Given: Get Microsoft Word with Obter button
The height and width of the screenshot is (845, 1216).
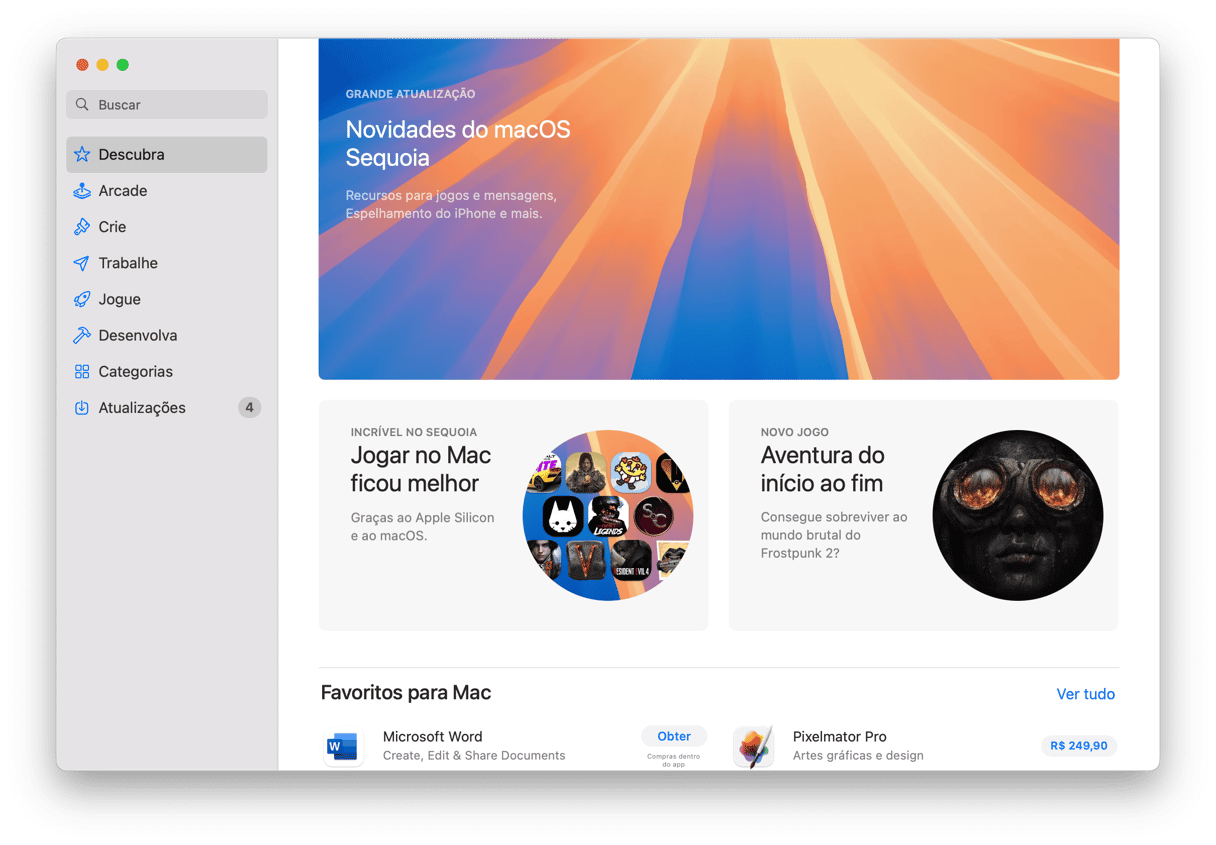Looking at the screenshot, I should tap(674, 736).
